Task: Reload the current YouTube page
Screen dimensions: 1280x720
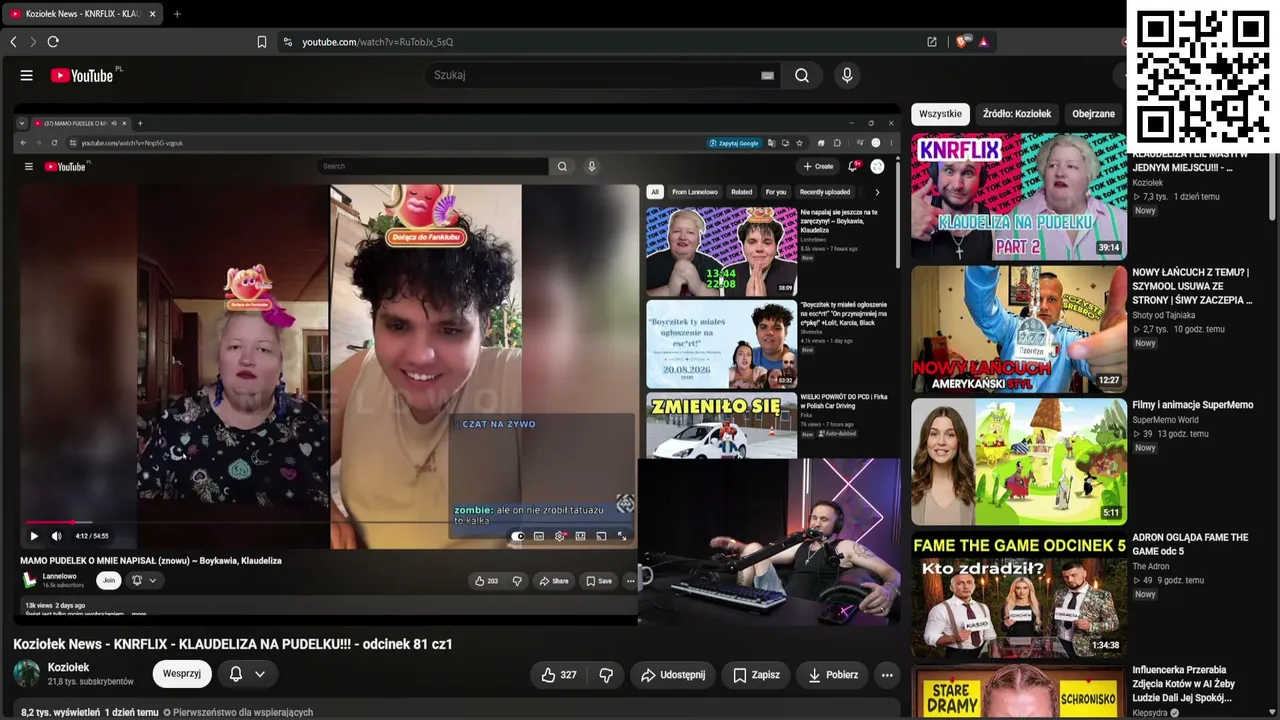Action: [x=53, y=42]
